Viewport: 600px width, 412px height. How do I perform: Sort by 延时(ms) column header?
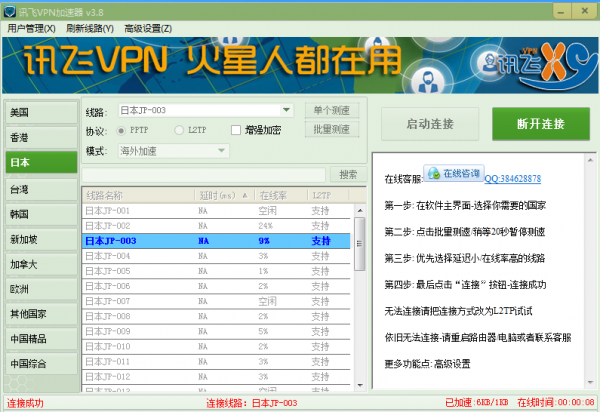click(x=225, y=195)
